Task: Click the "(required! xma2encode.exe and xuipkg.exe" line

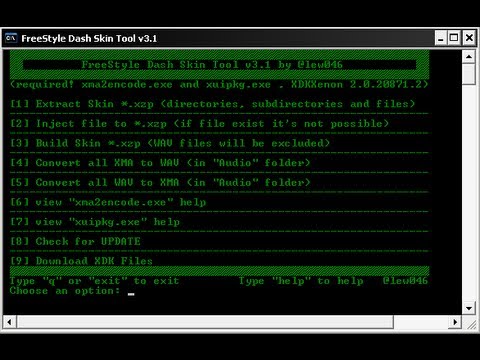Action: 219,84
